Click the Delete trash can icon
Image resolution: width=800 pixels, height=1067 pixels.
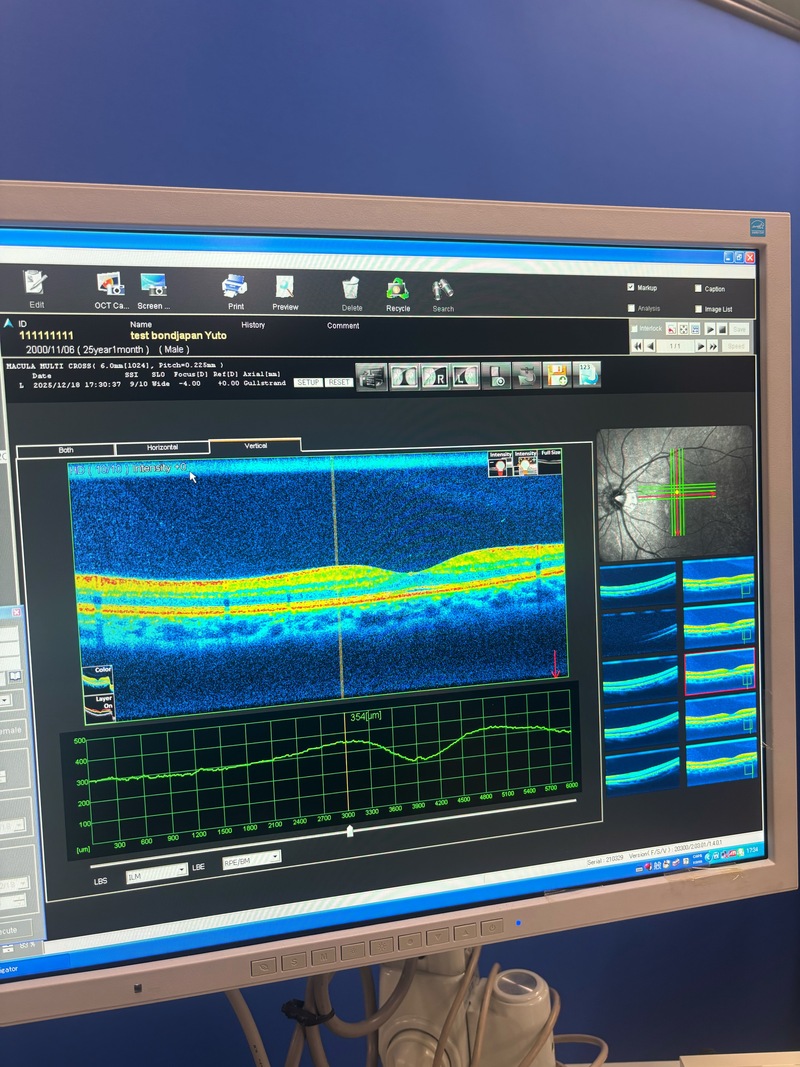click(352, 290)
